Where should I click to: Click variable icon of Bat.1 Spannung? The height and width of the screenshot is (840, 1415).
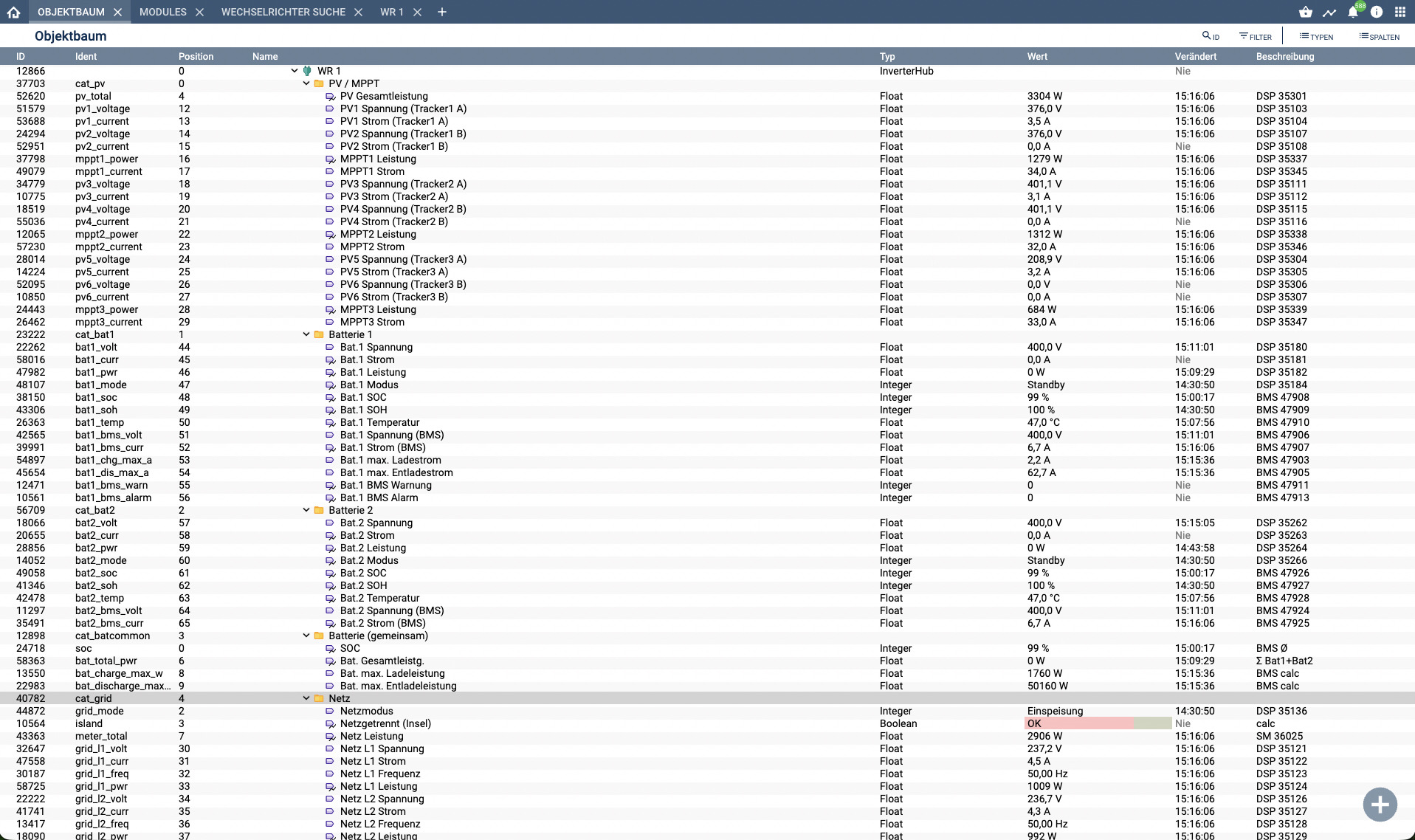pyautogui.click(x=330, y=347)
